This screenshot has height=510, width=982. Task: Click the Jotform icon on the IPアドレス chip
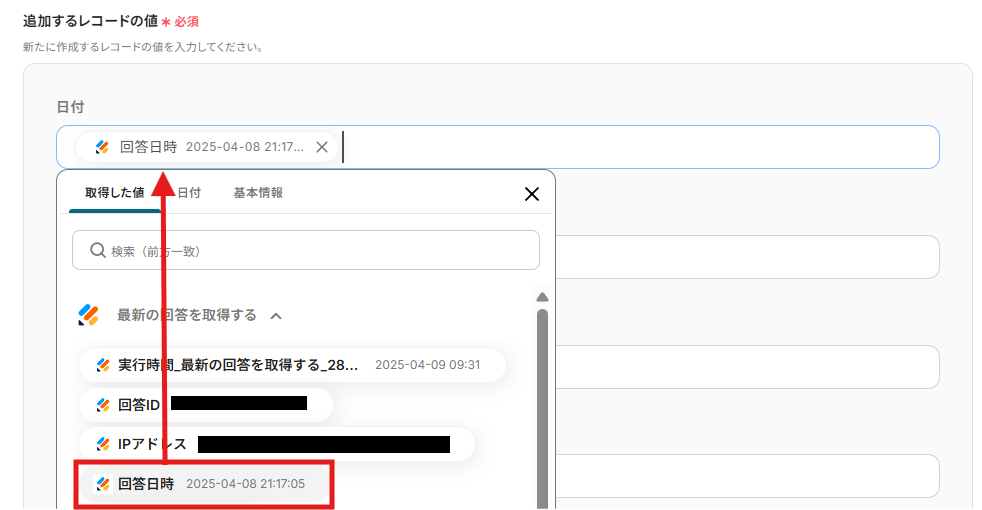click(x=103, y=444)
